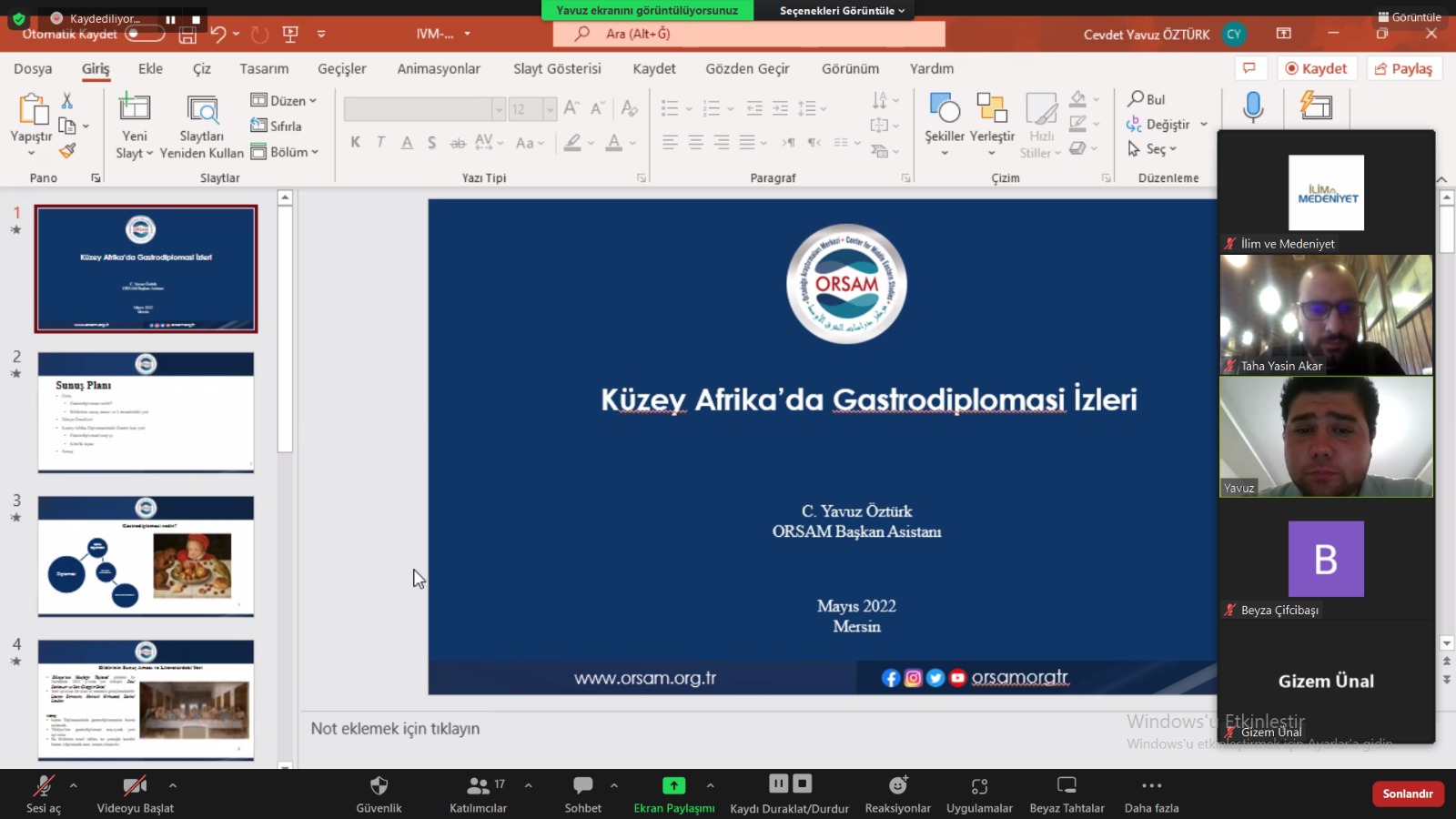Open the shape fill color picker
The image size is (1456, 819).
[x=1096, y=99]
